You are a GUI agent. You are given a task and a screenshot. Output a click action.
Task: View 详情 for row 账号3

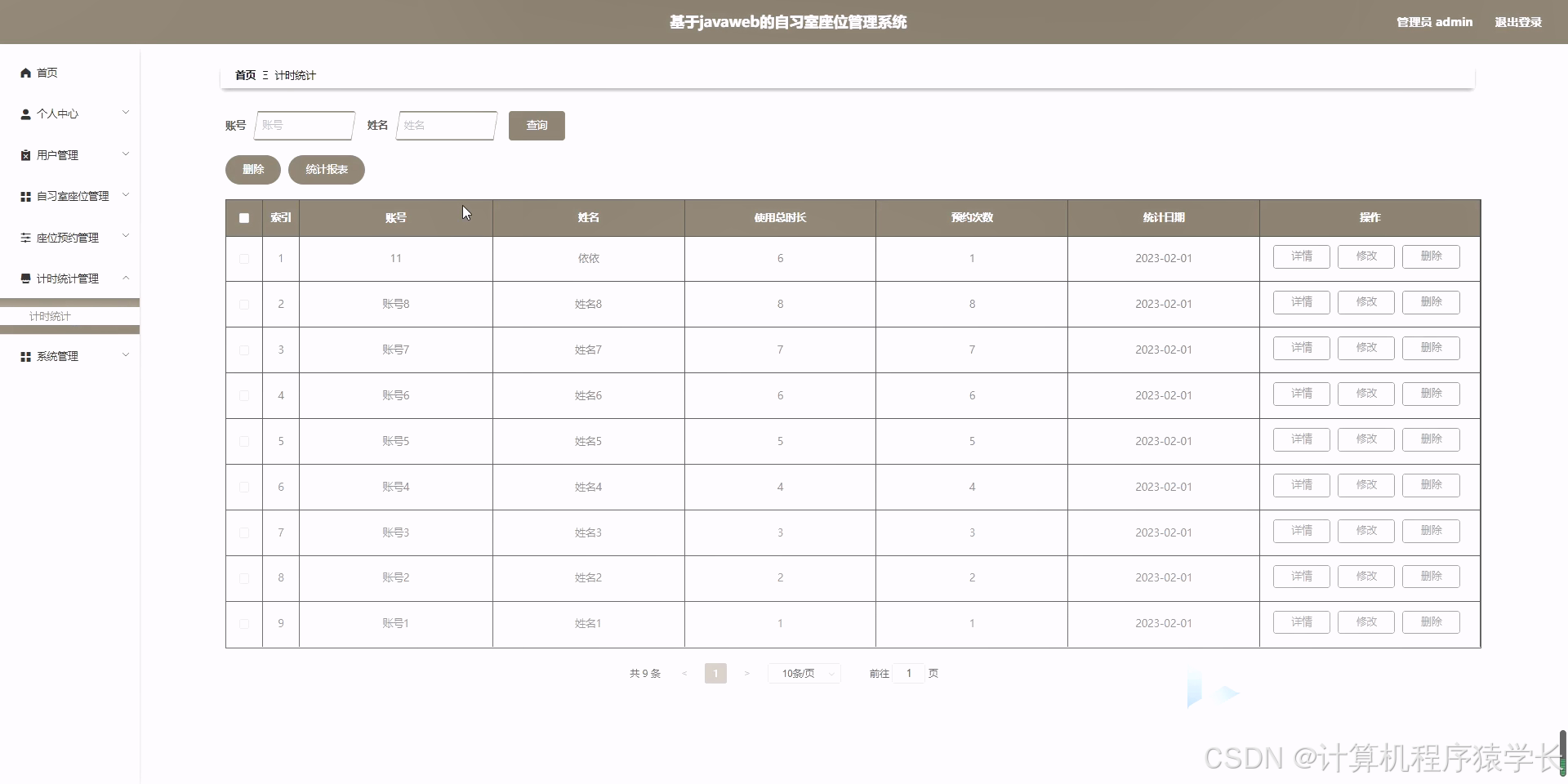(1302, 531)
